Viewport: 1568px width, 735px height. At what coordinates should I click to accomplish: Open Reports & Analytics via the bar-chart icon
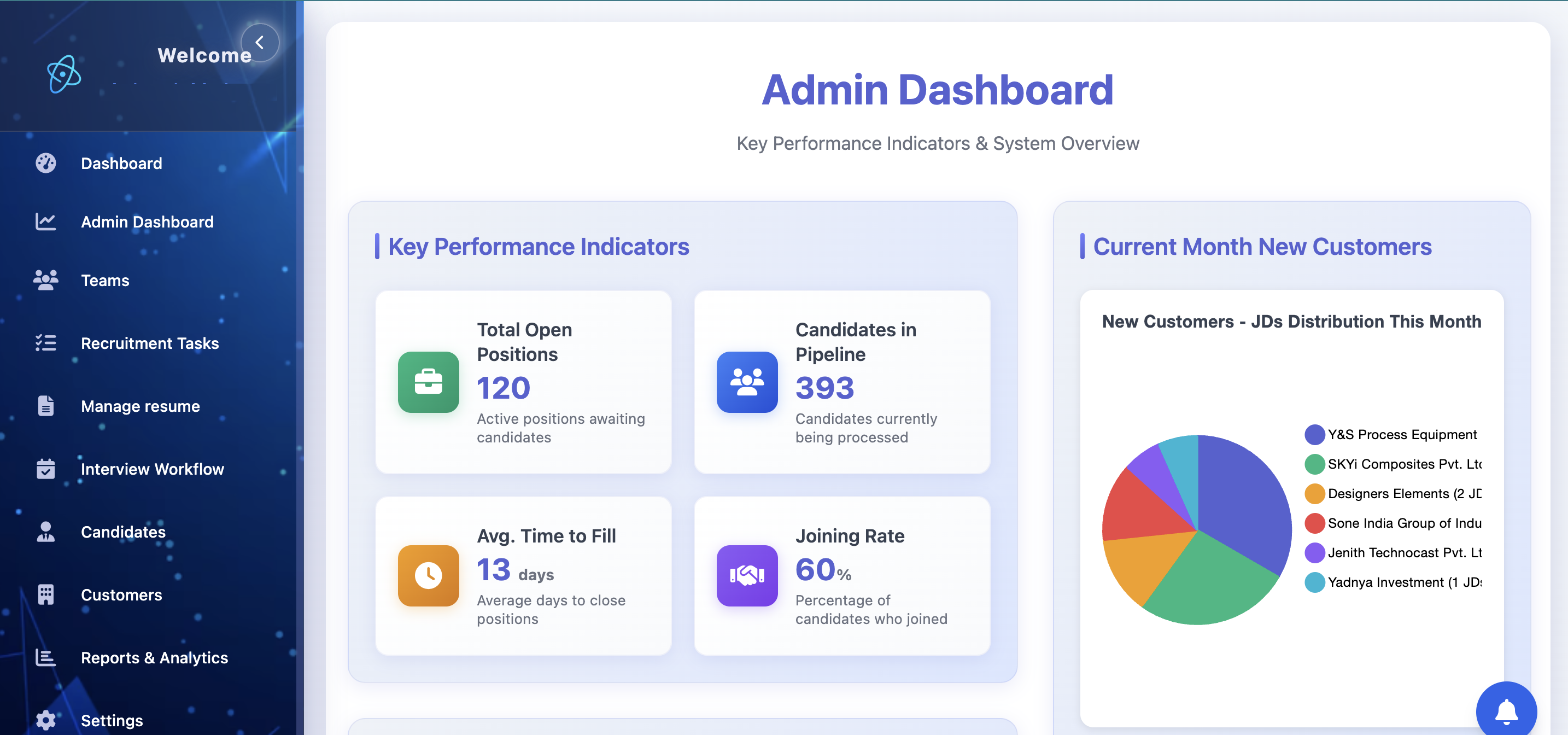(46, 658)
